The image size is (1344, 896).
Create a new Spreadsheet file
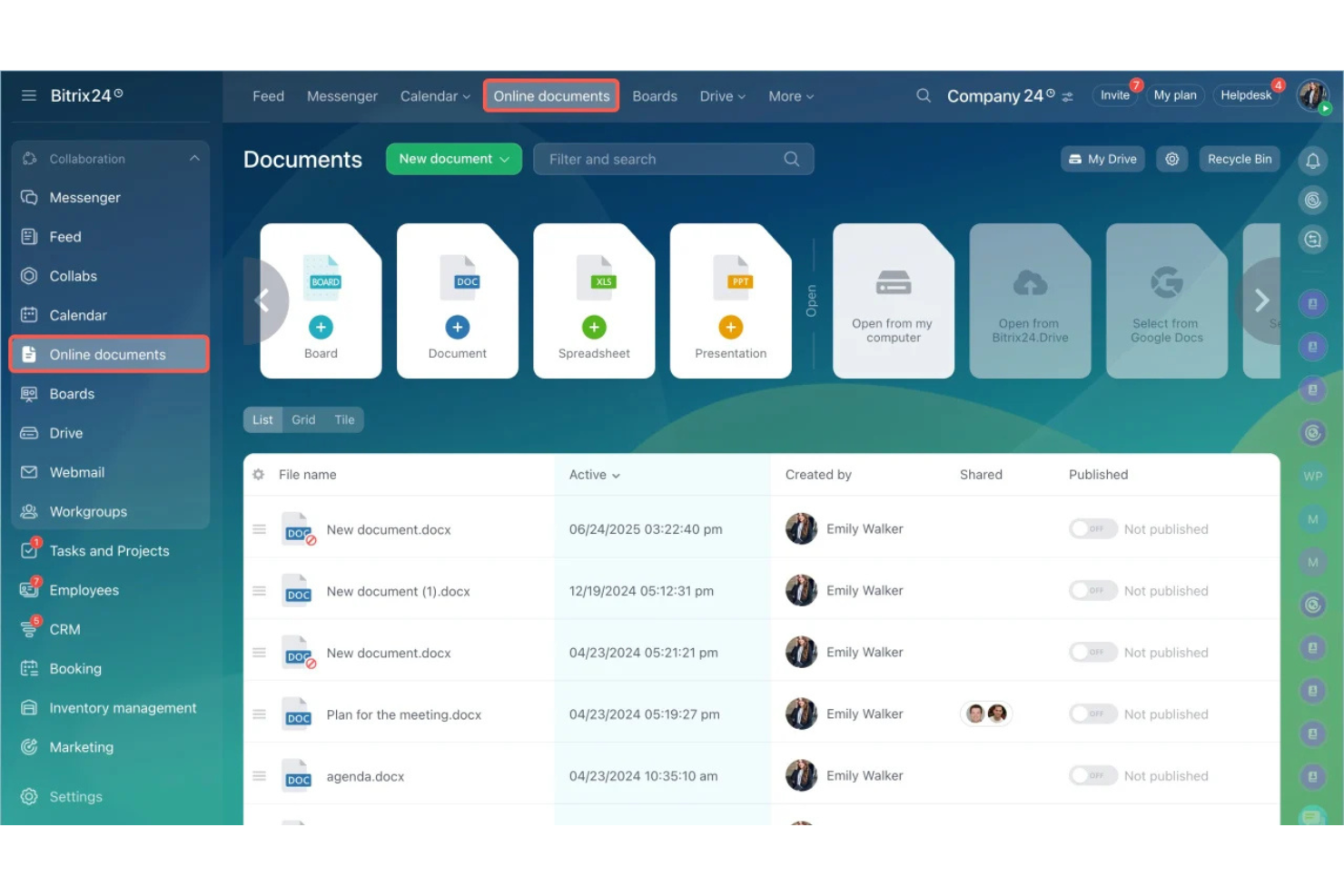point(594,300)
